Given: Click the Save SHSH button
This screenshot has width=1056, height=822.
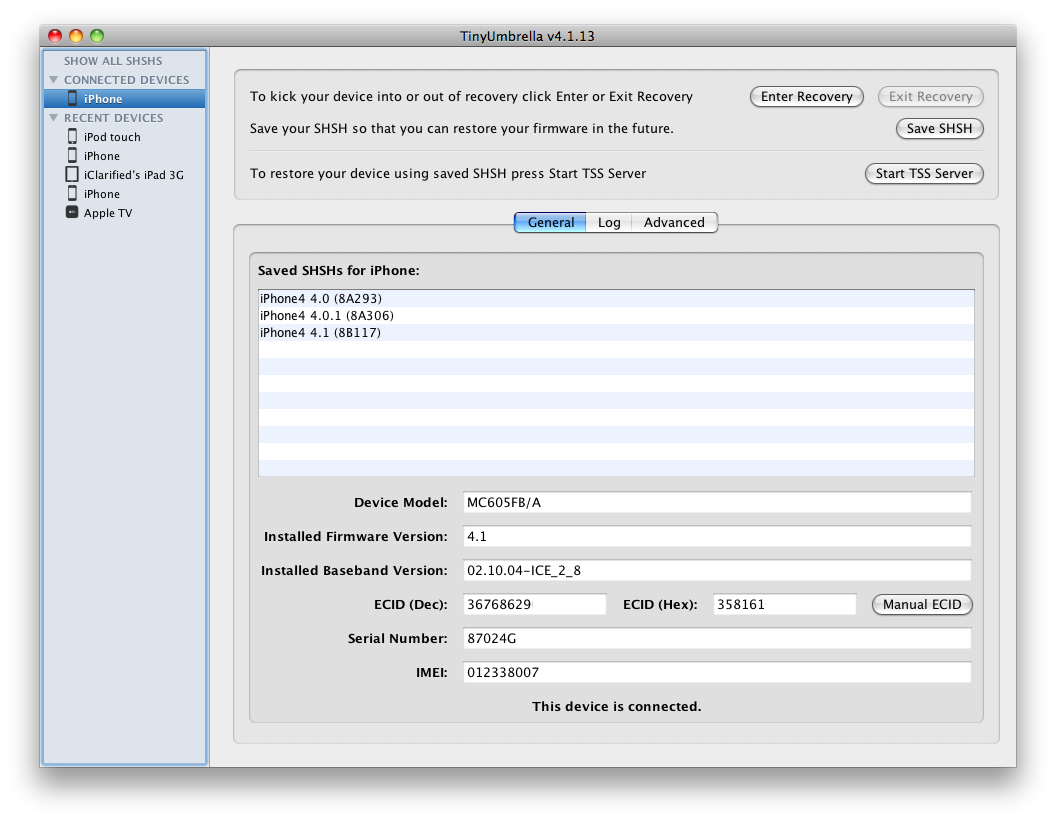Looking at the screenshot, I should point(938,129).
